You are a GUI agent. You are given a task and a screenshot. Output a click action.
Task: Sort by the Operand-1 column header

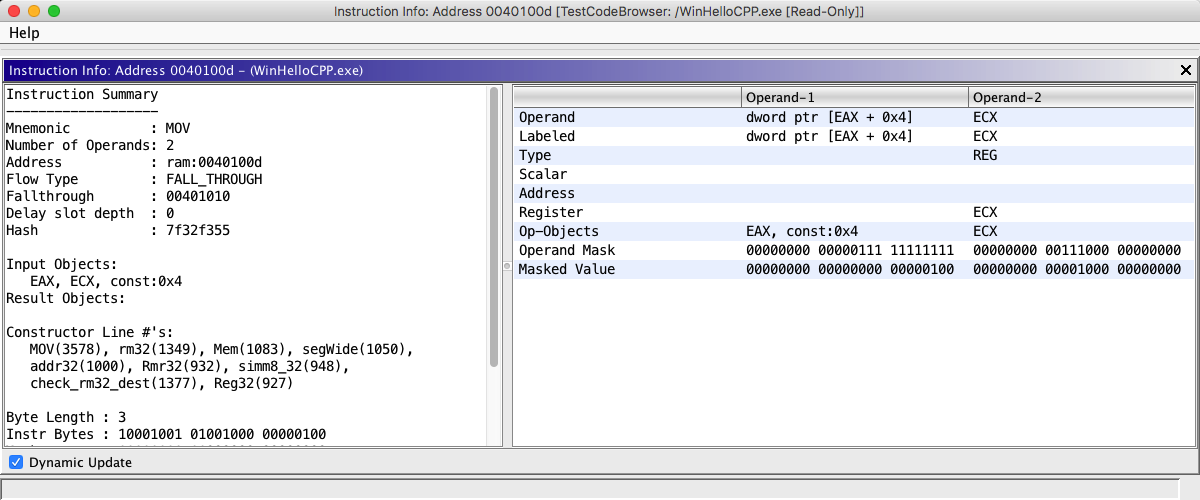pos(855,97)
